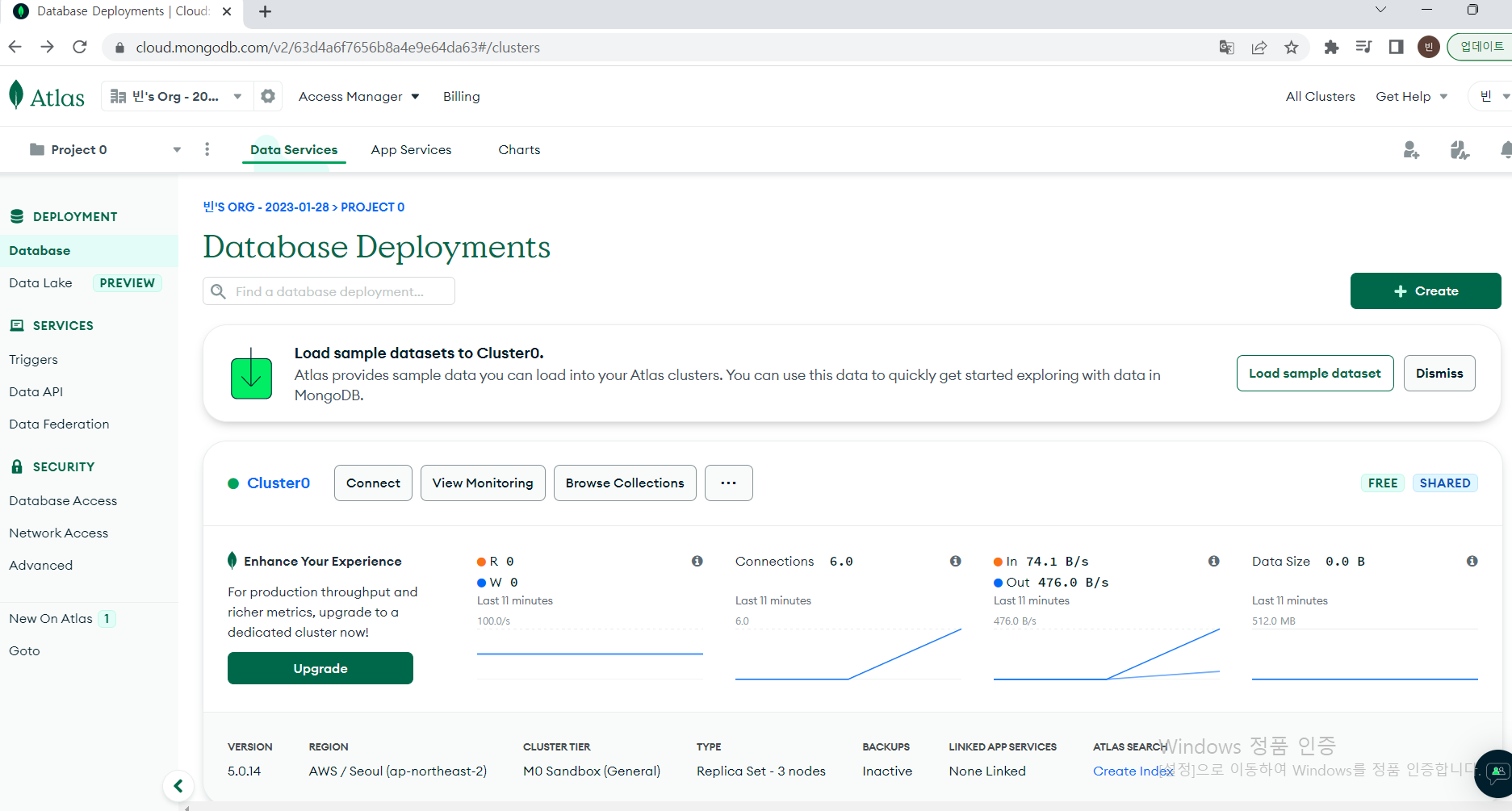Open the support chat bubble
This screenshot has width=1512, height=811.
1496,773
